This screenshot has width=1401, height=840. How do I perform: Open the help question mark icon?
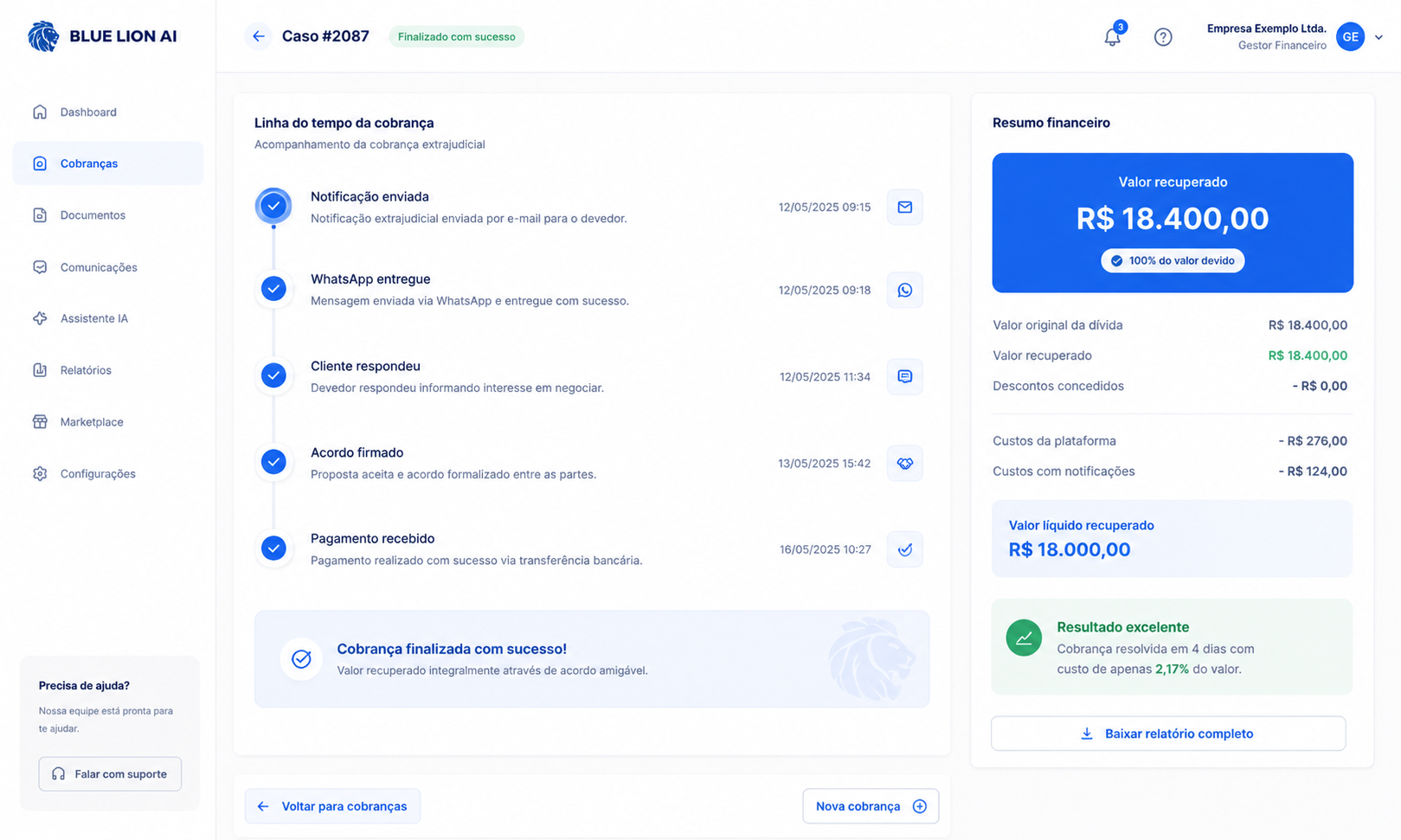click(1163, 37)
